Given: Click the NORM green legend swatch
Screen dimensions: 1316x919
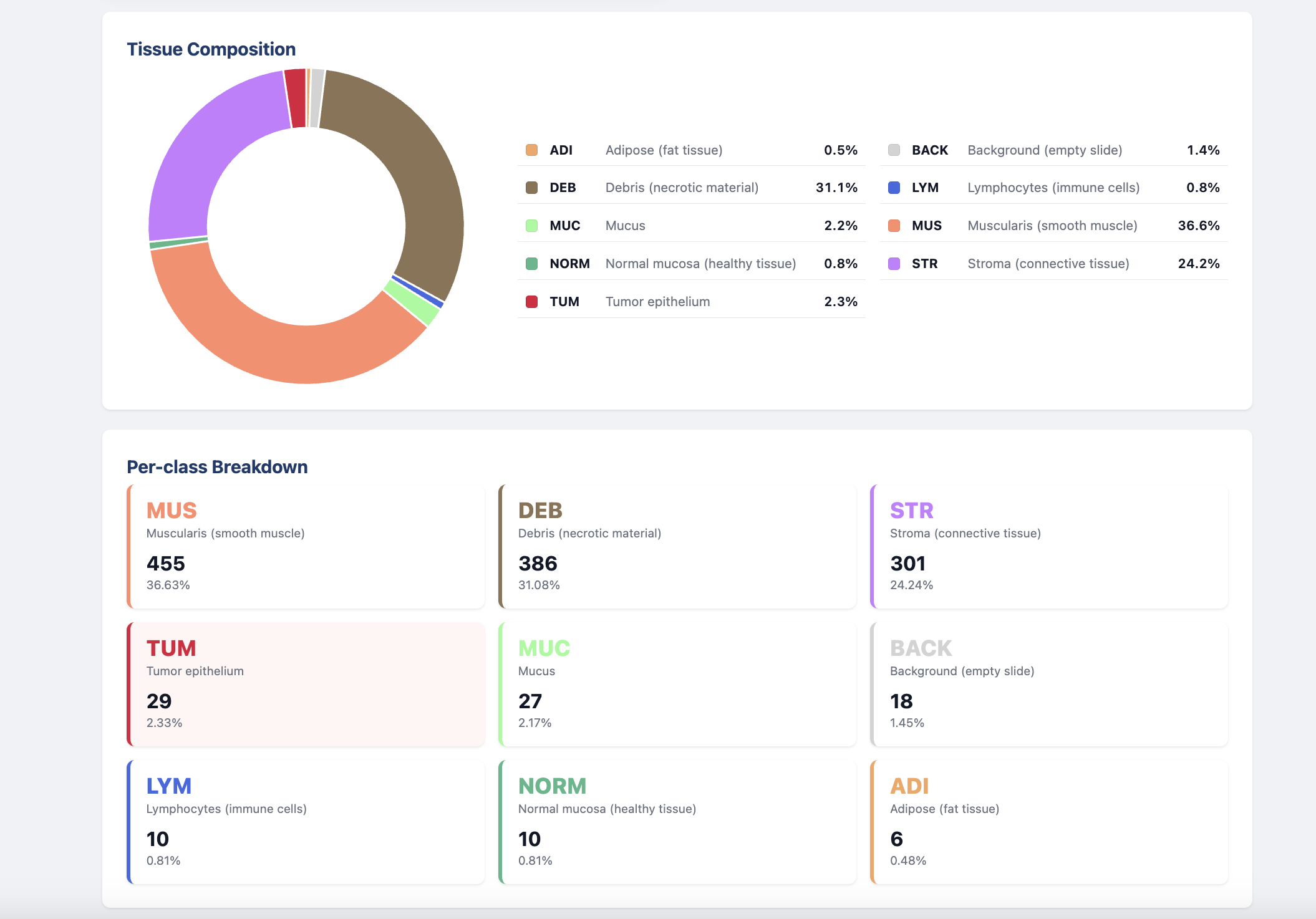Looking at the screenshot, I should pos(531,264).
